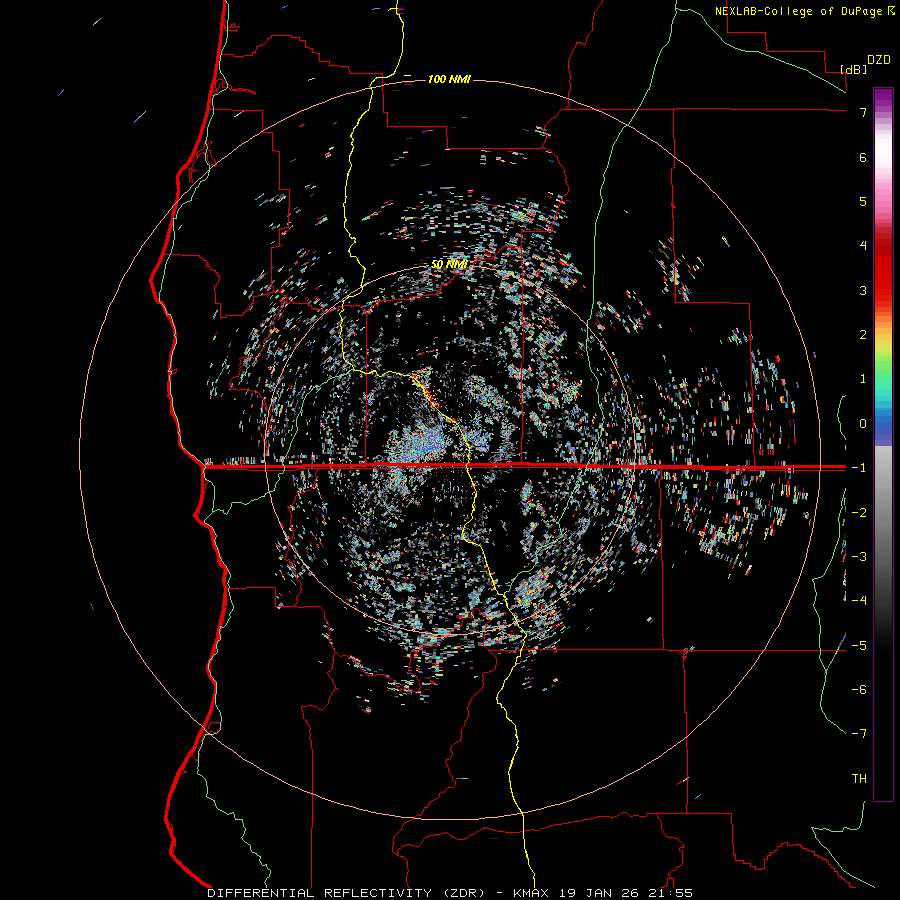Click the color scale value -6
The width and height of the screenshot is (900, 900).
coord(859,689)
